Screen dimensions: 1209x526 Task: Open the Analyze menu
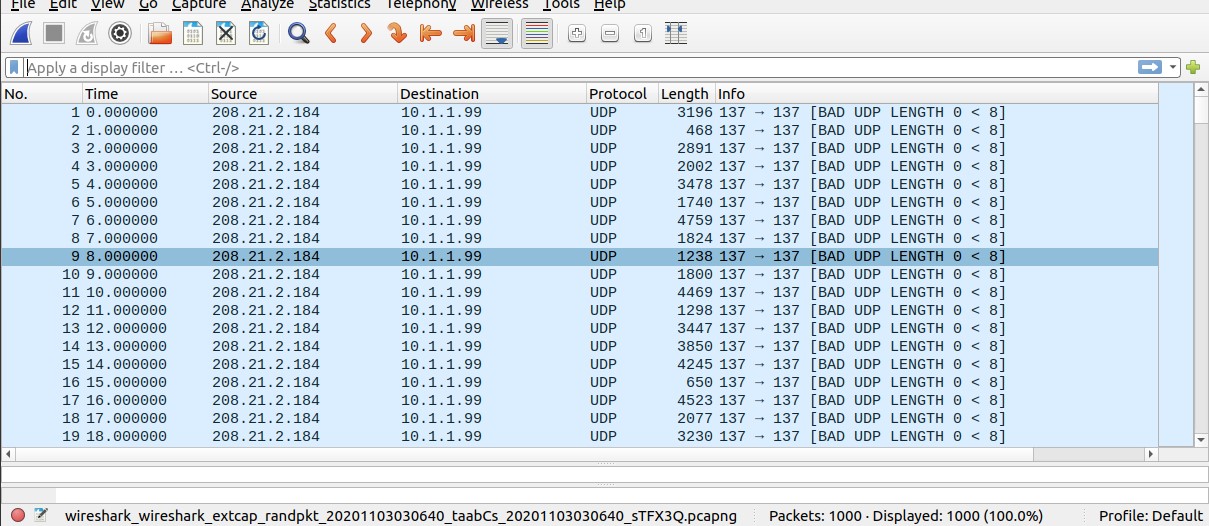click(x=267, y=5)
